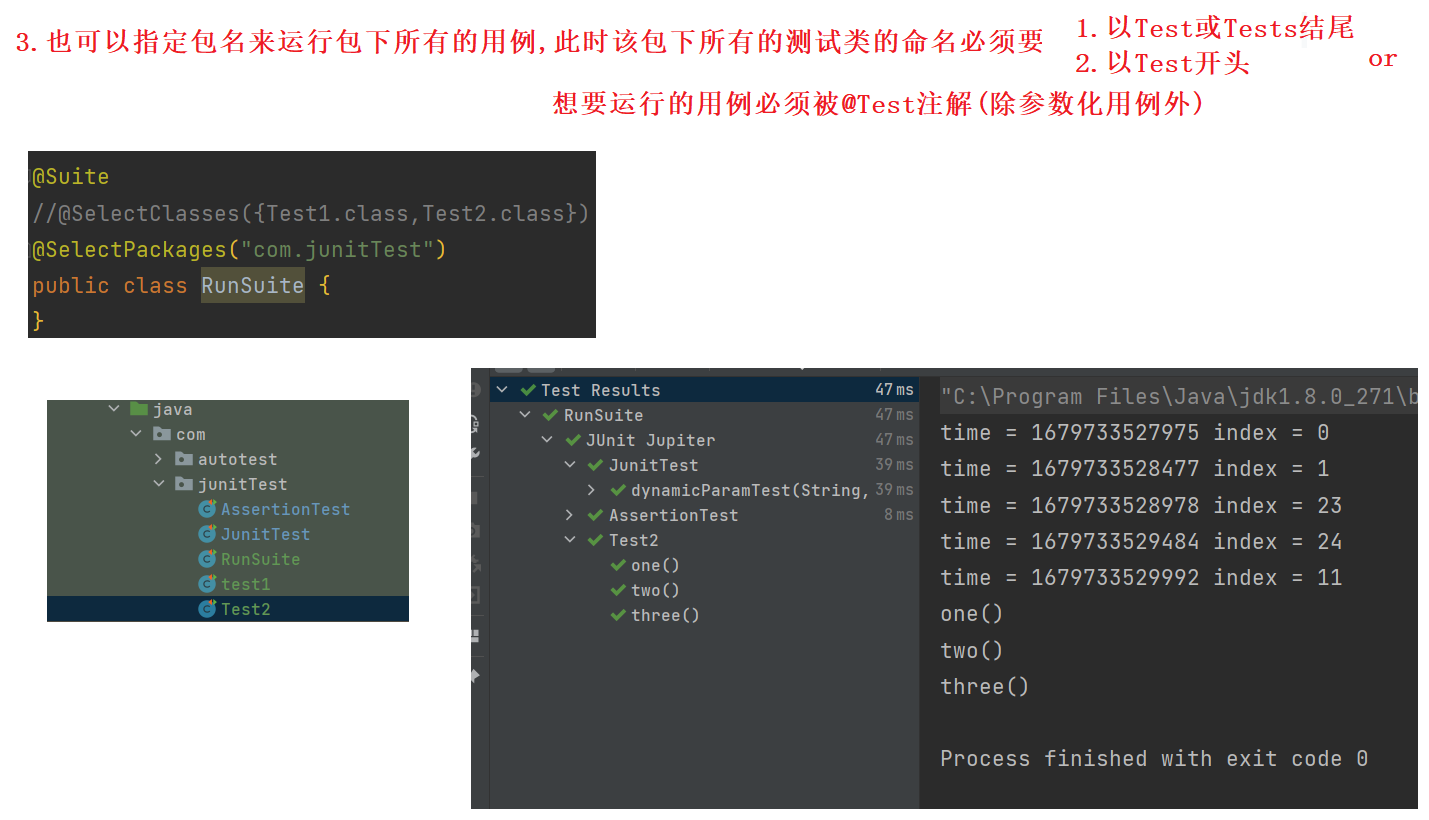Collapse the com package node

[x=136, y=434]
